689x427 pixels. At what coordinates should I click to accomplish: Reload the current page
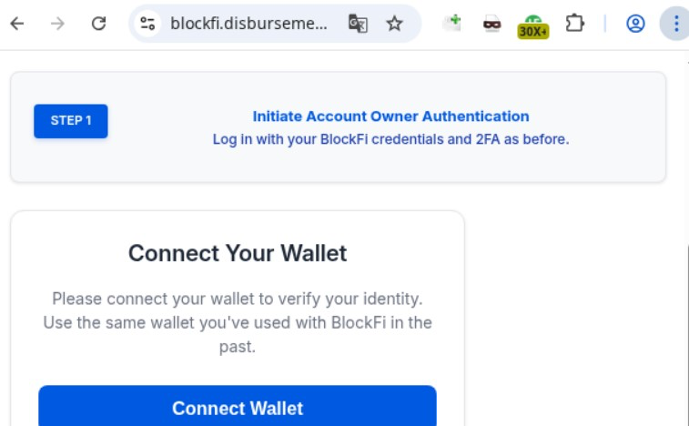pyautogui.click(x=98, y=23)
